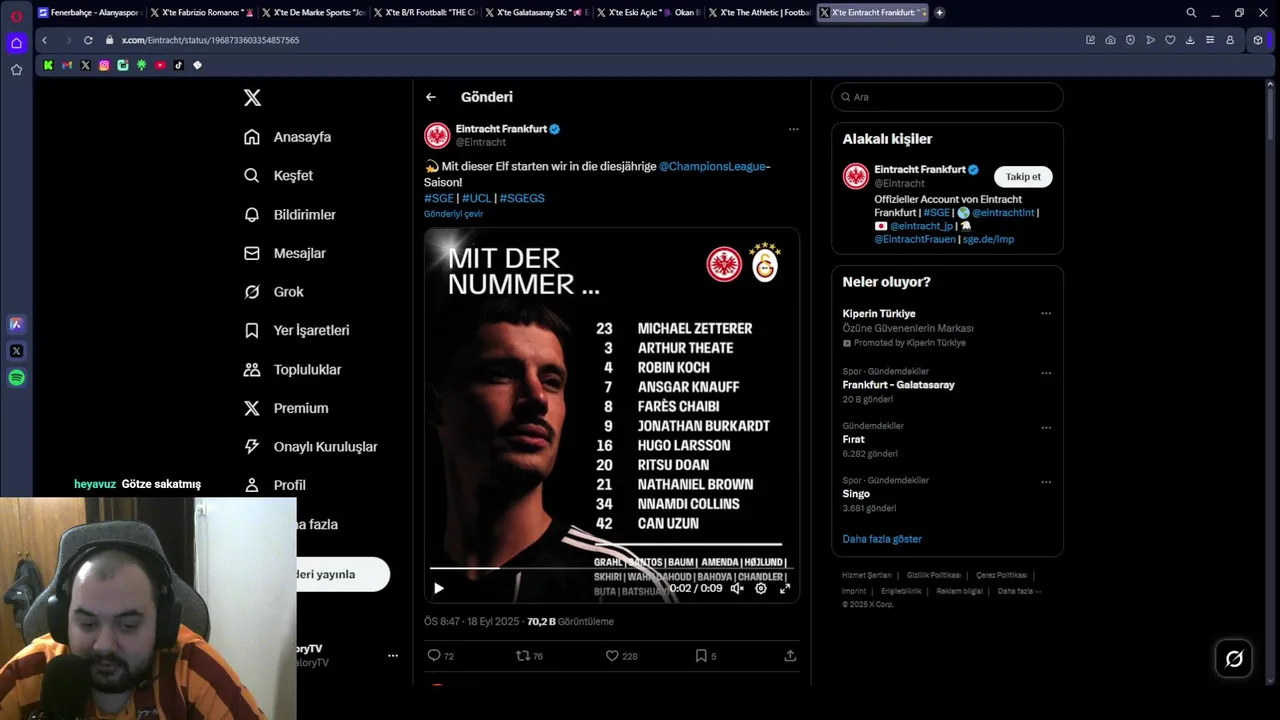Open the TikTok bookmark icon
1280x720 pixels.
point(179,65)
